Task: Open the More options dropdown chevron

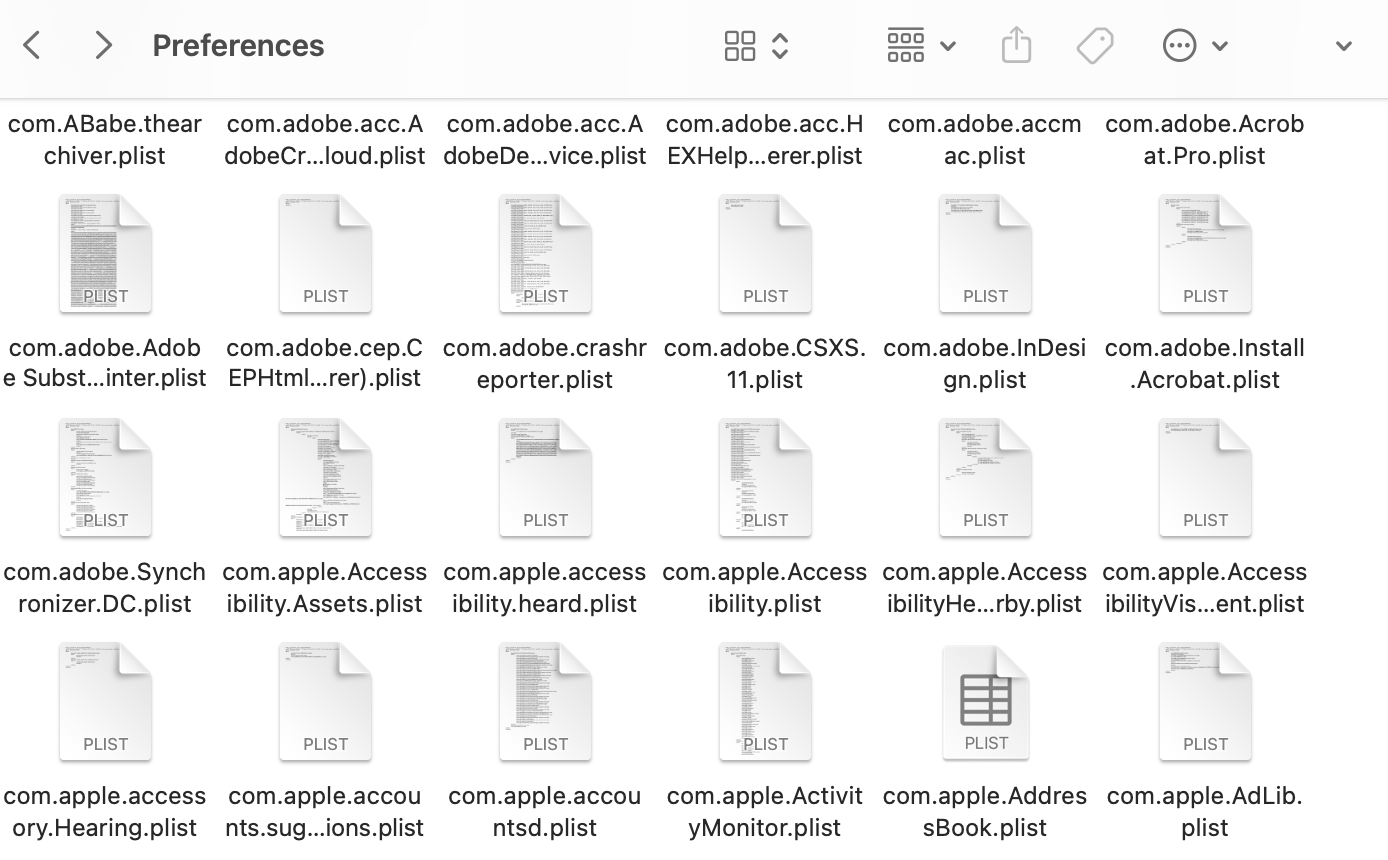Action: (x=1218, y=45)
